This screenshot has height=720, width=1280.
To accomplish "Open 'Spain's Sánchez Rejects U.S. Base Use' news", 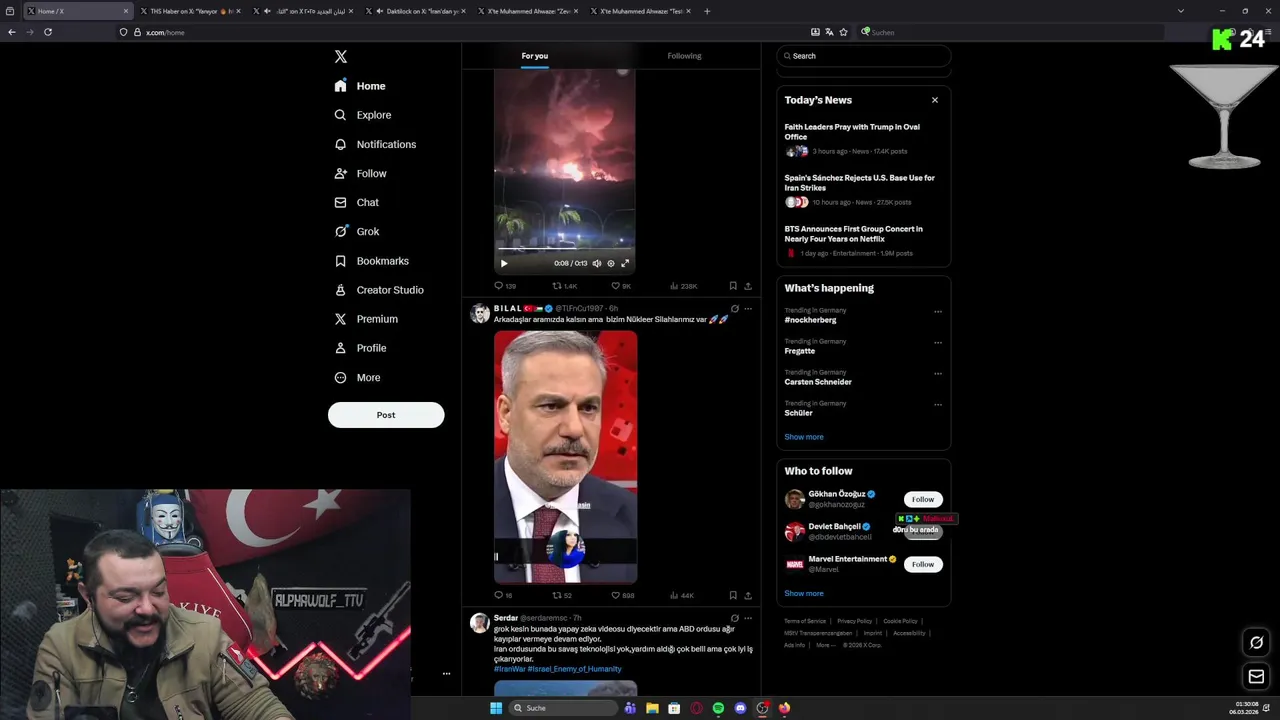I will click(x=863, y=190).
